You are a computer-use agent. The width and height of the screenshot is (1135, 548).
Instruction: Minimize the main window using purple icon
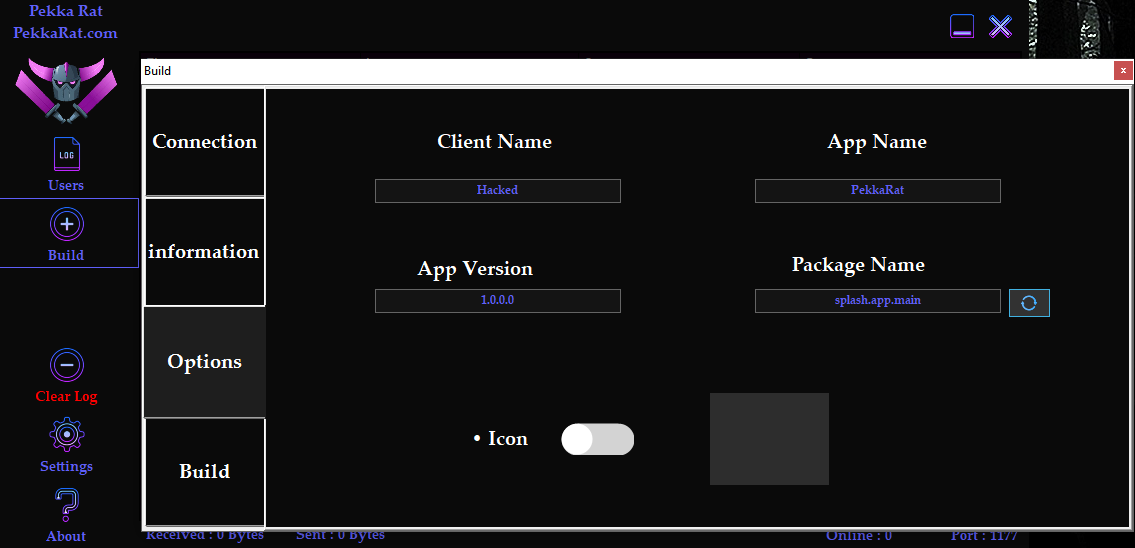962,27
